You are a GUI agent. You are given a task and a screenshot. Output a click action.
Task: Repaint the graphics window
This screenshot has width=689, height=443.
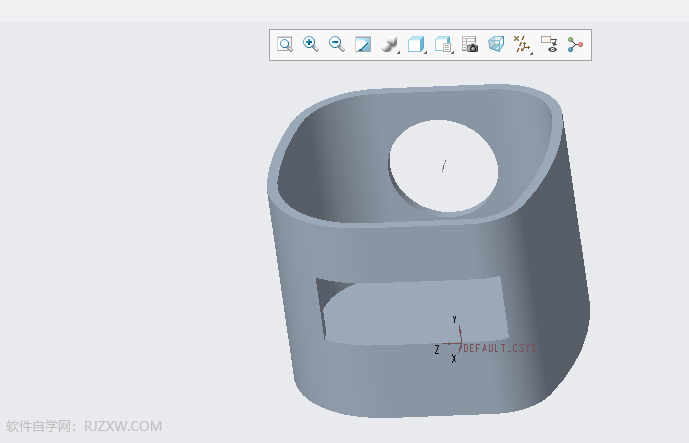363,45
